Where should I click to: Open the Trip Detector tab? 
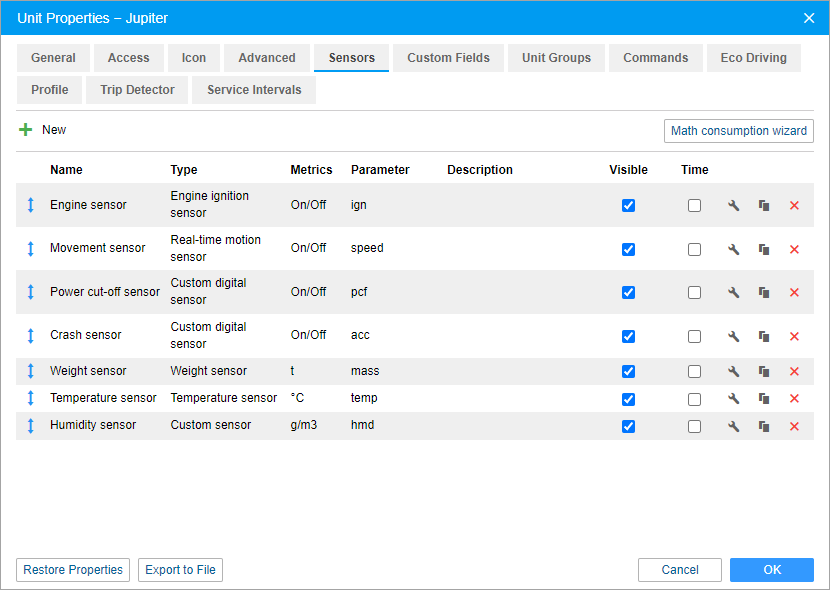coord(137,90)
